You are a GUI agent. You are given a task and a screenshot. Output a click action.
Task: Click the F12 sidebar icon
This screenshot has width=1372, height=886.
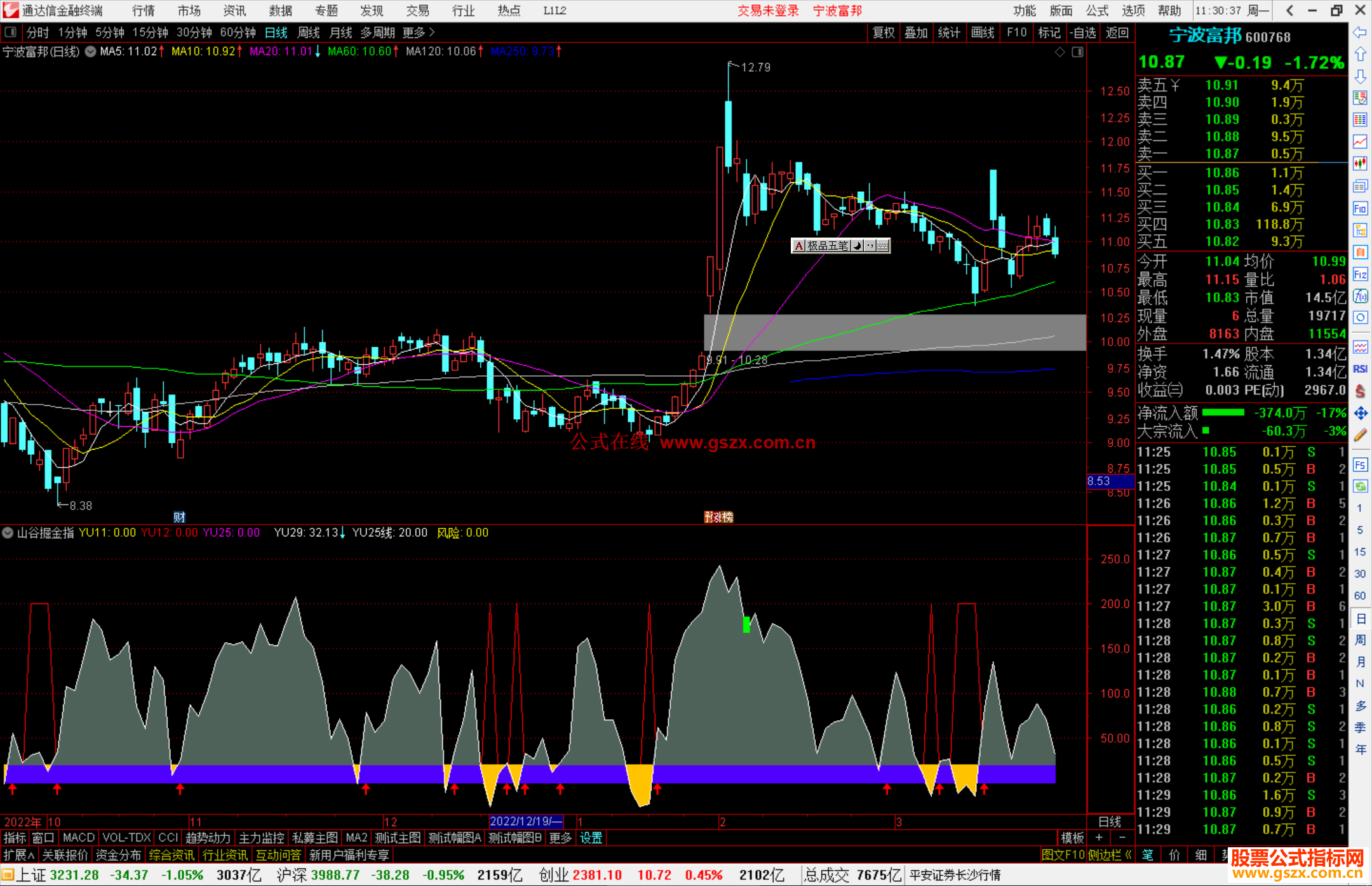(x=1360, y=274)
